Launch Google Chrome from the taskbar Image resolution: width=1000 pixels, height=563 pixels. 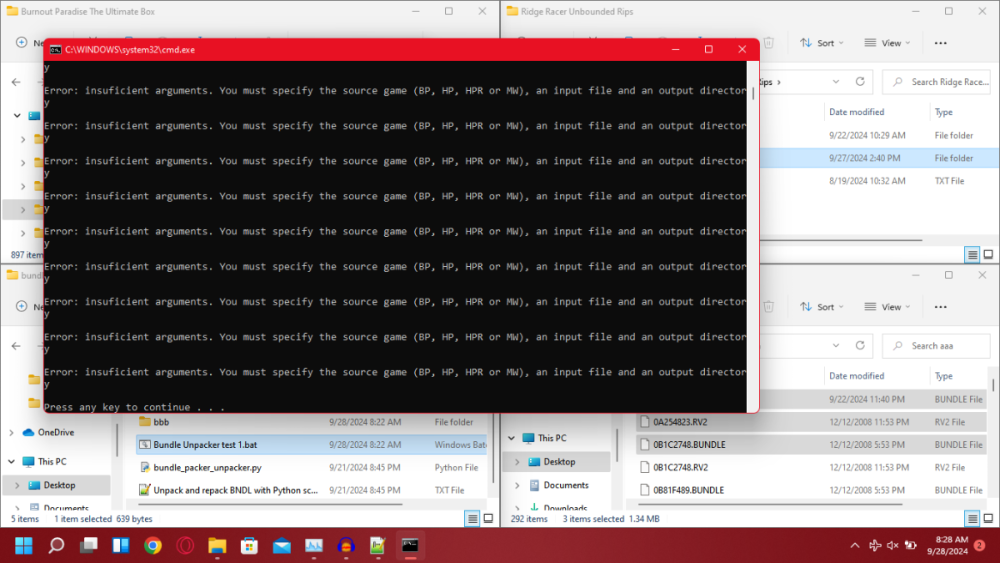coord(152,546)
